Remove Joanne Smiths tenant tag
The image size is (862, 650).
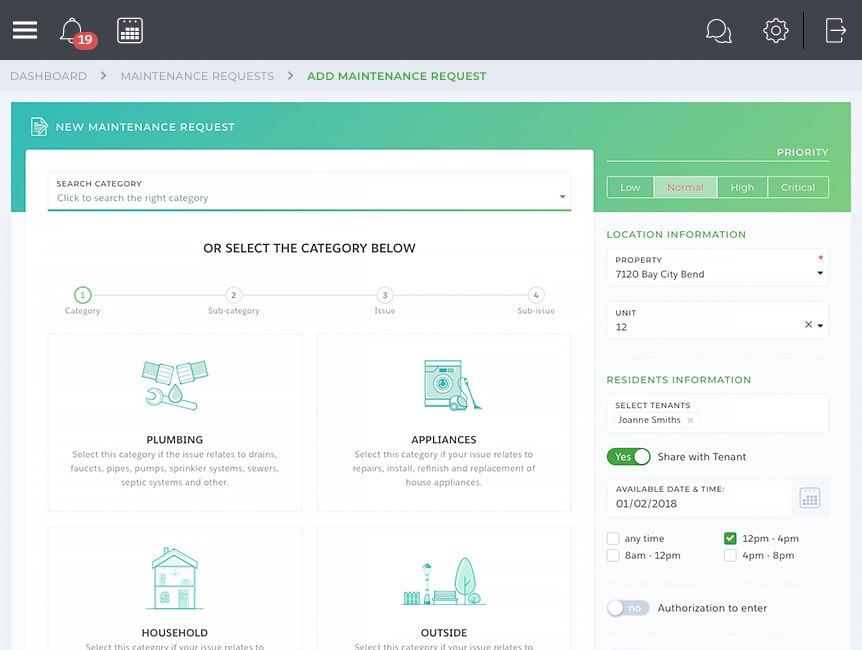click(690, 421)
